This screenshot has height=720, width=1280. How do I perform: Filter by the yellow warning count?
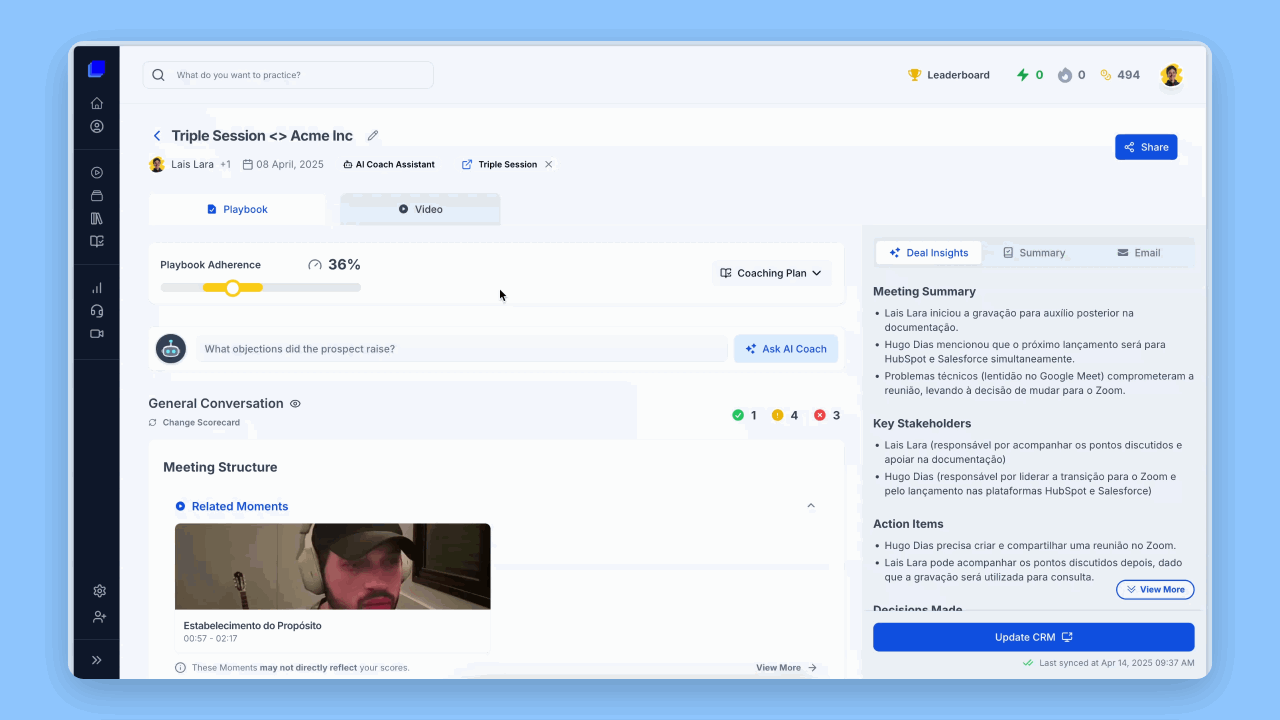(x=785, y=415)
